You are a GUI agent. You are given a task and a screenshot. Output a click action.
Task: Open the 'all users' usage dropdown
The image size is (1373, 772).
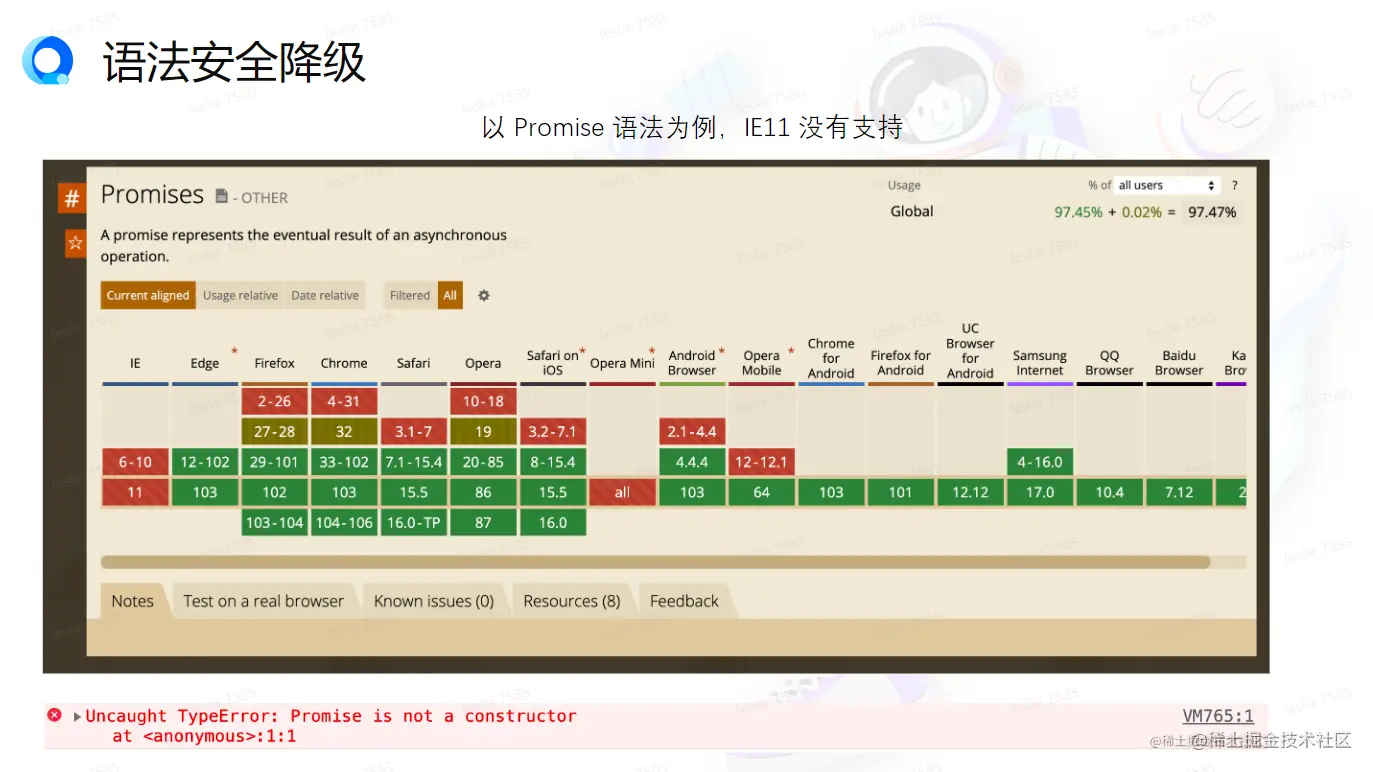click(1167, 185)
